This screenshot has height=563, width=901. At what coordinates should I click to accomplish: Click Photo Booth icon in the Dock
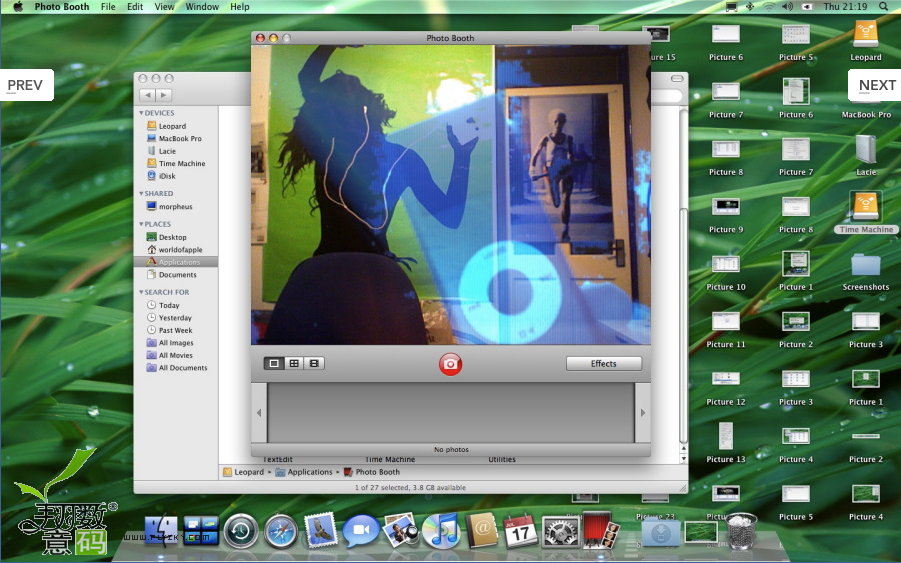tap(600, 530)
